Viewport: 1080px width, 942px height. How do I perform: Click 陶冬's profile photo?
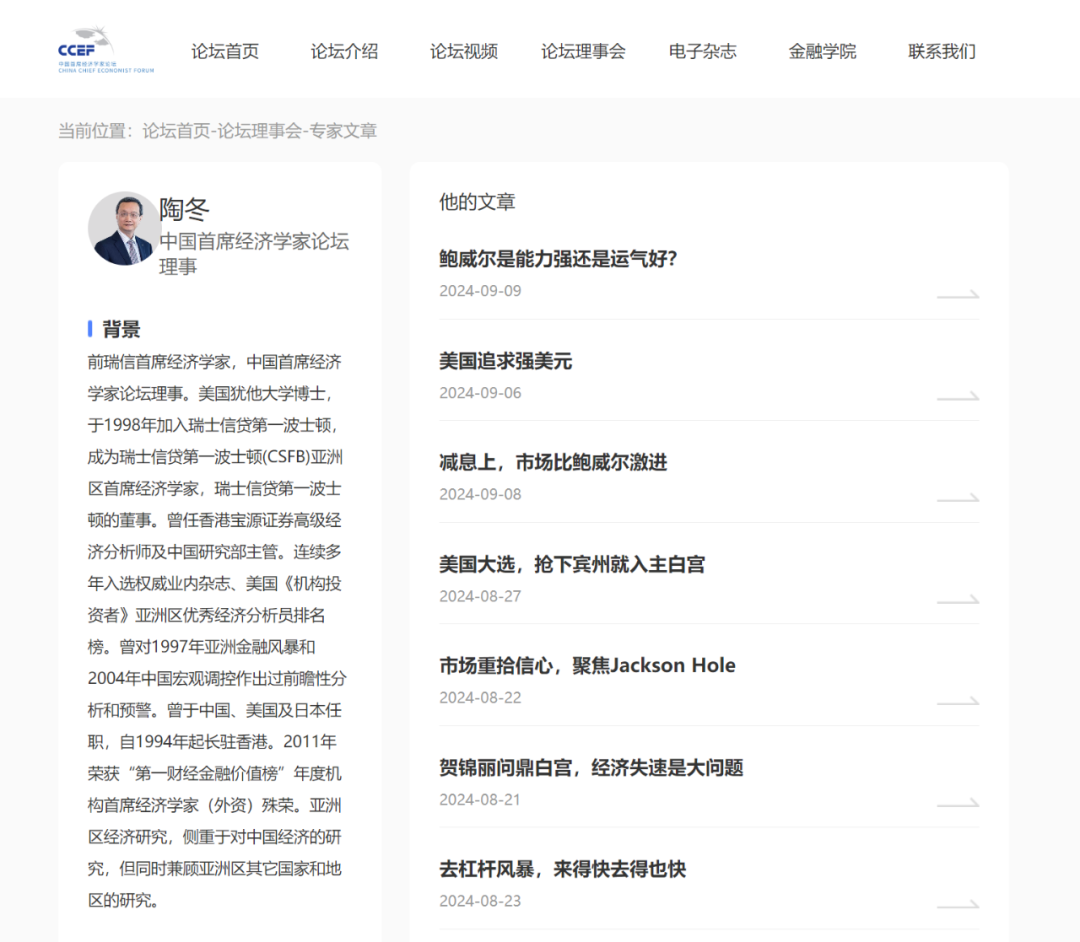coord(124,229)
